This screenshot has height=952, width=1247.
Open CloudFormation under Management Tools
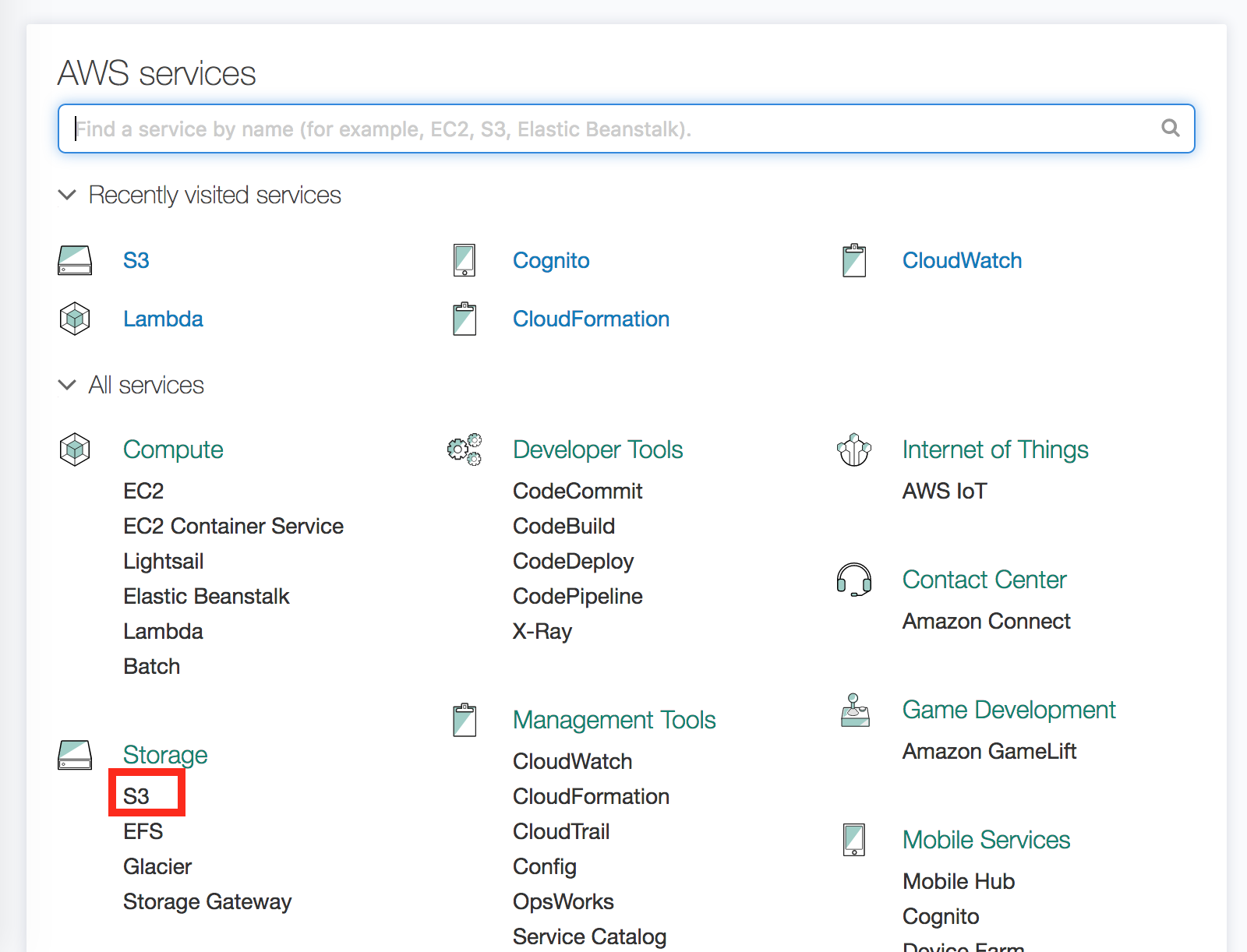click(592, 796)
